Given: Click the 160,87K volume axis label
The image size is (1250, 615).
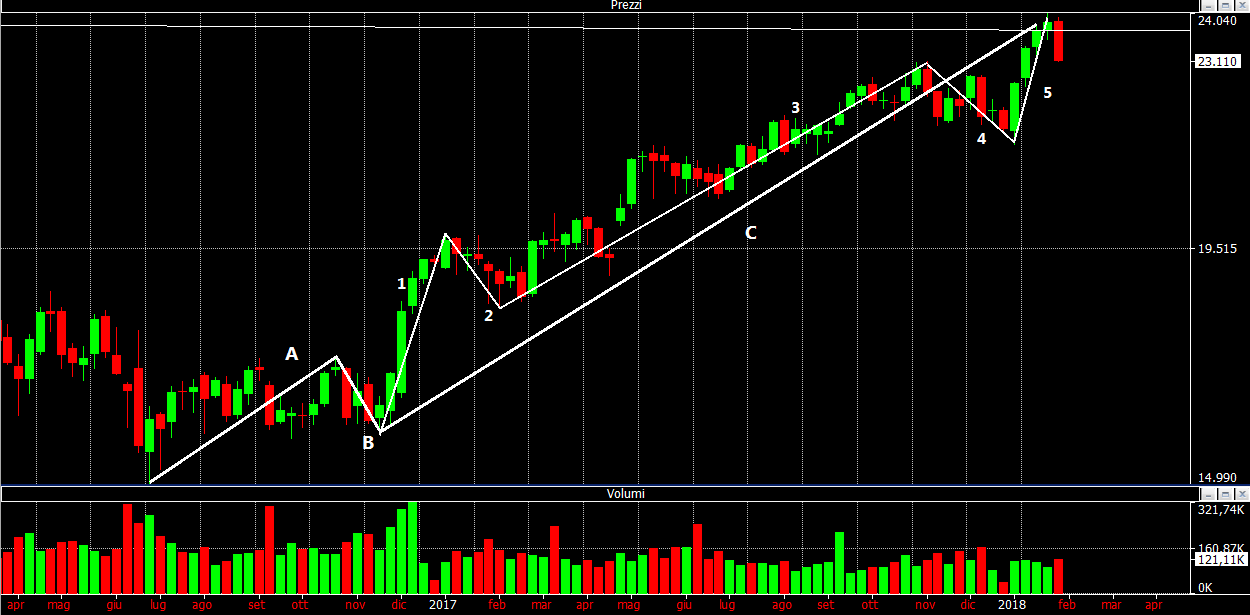Looking at the screenshot, I should 1220,549.
